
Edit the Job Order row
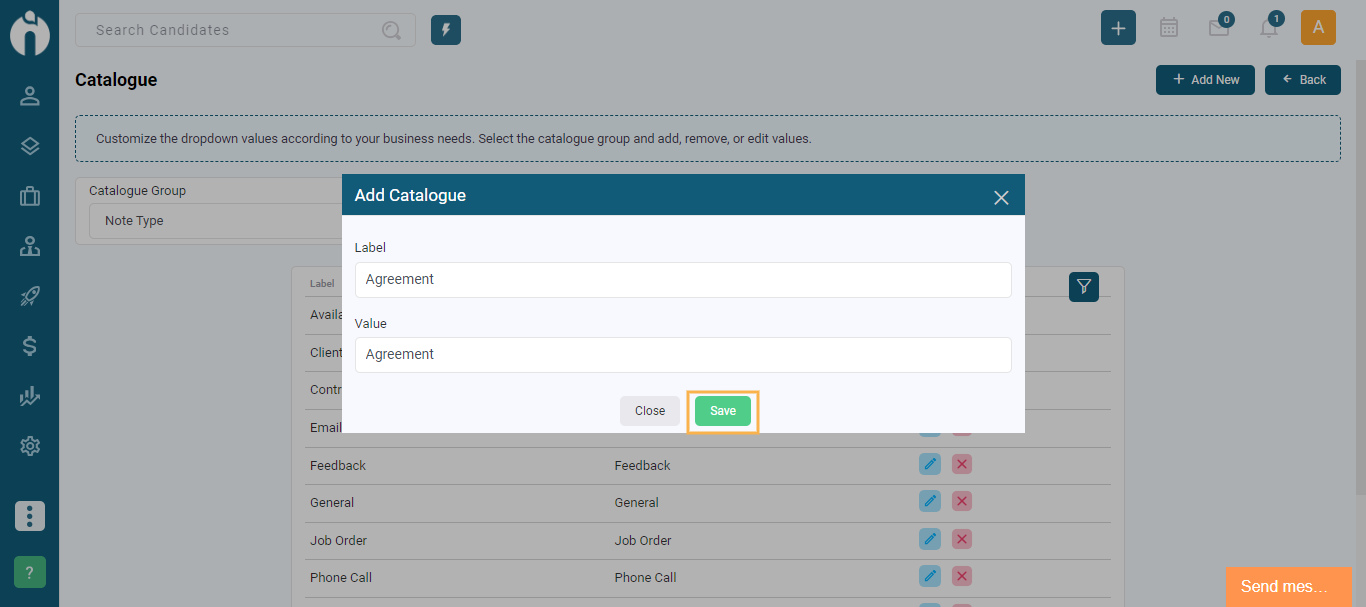[930, 539]
